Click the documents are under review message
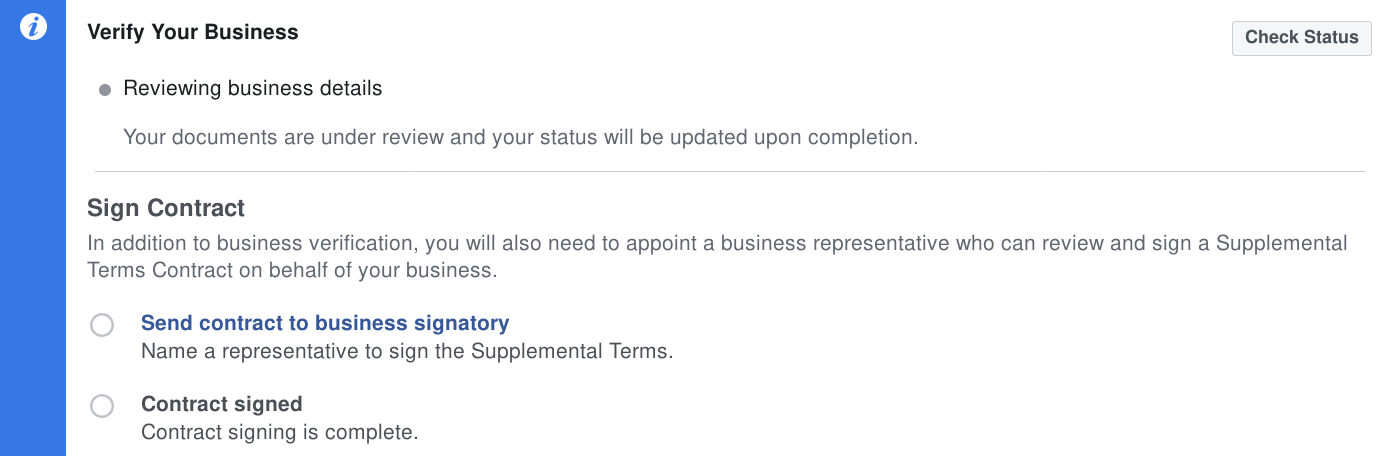The width and height of the screenshot is (1393, 456). click(x=520, y=137)
